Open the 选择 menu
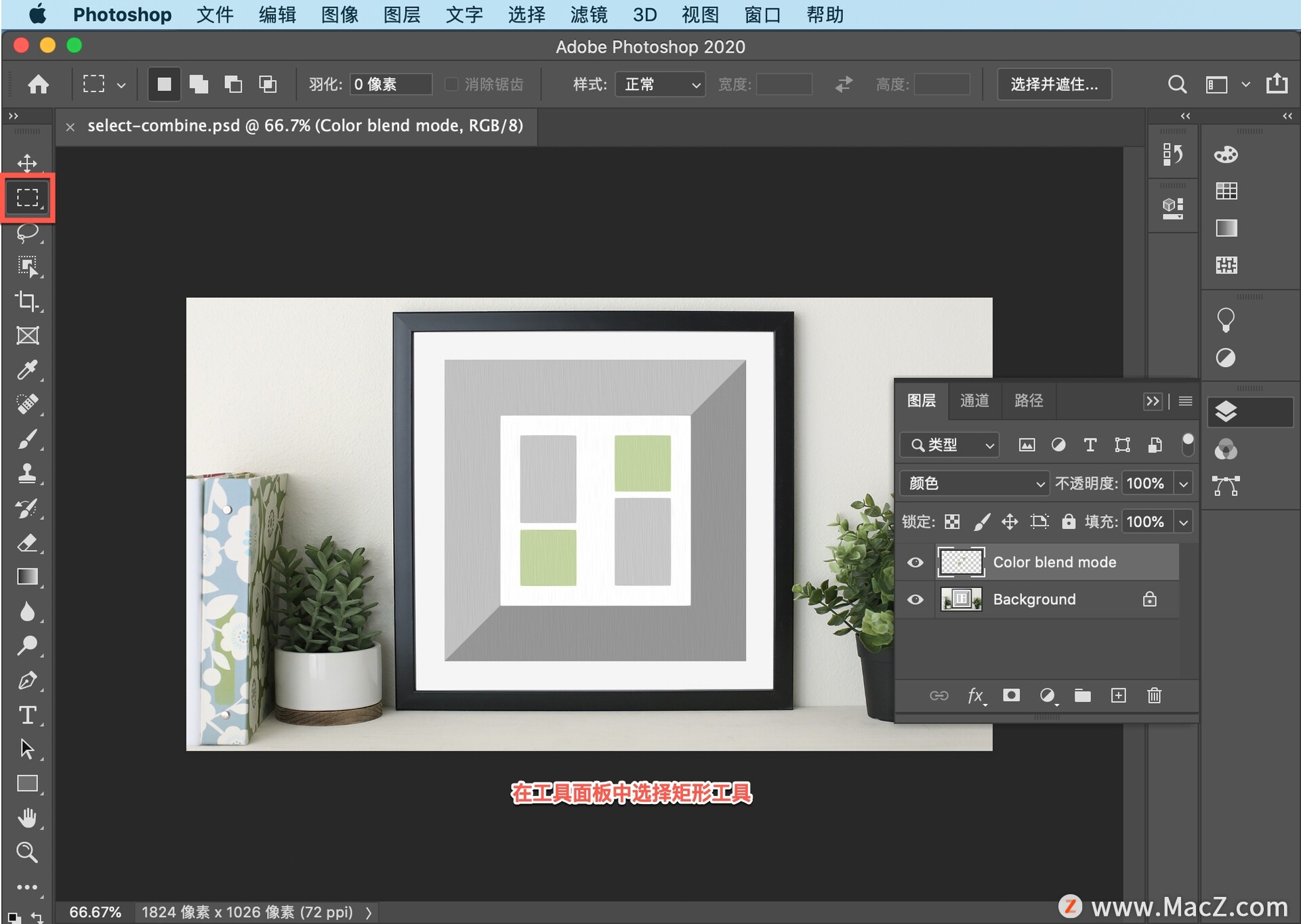 click(526, 14)
